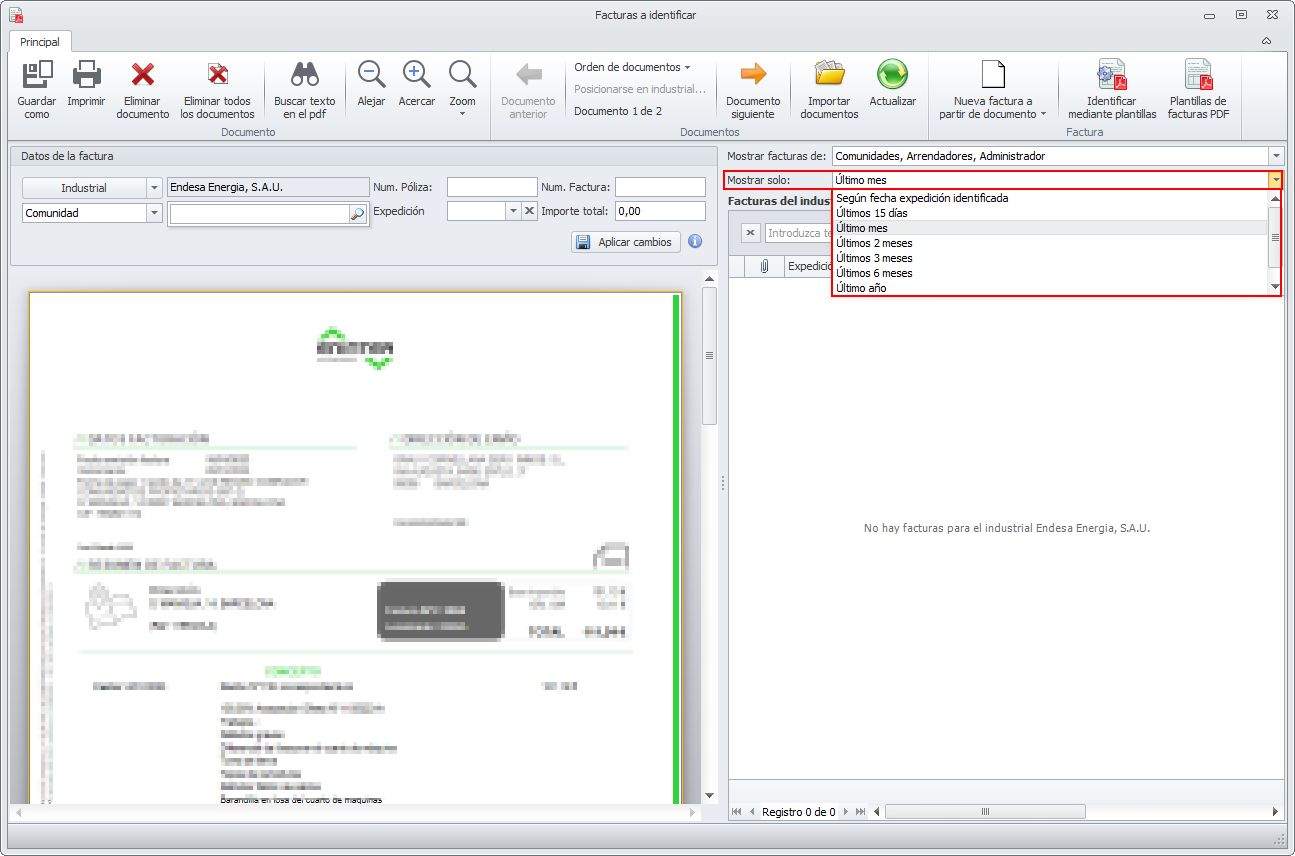The width and height of the screenshot is (1295, 856).
Task: Click the PDF preview vertical scrollbar thumb
Action: tap(710, 356)
